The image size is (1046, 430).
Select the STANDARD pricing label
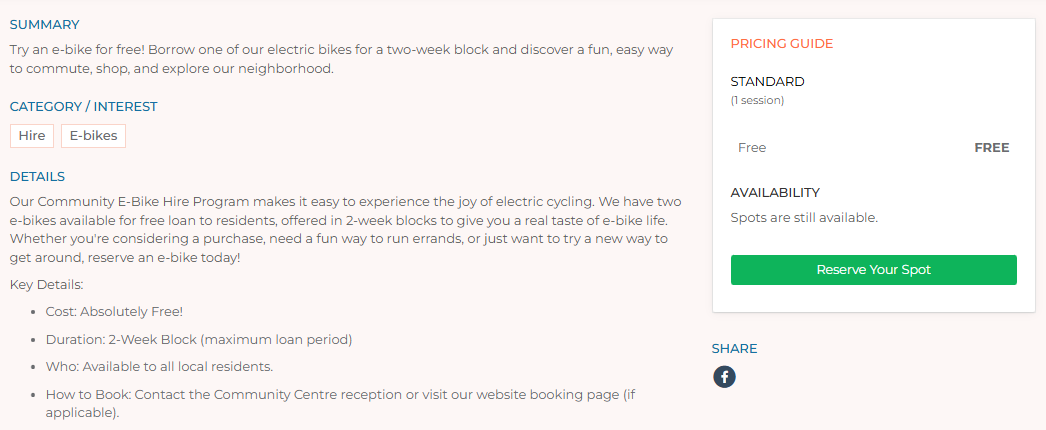[767, 82]
